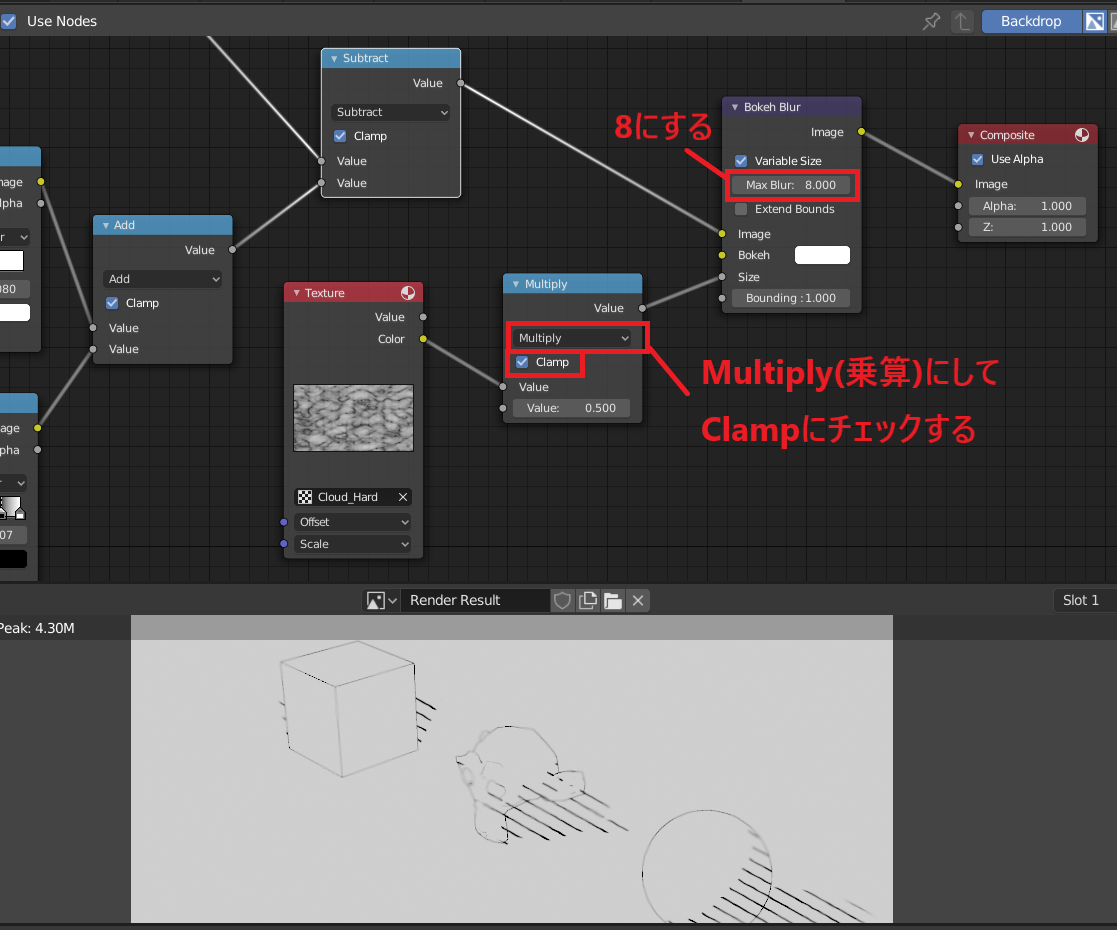Open the Multiply operation dropdown

pyautogui.click(x=573, y=338)
